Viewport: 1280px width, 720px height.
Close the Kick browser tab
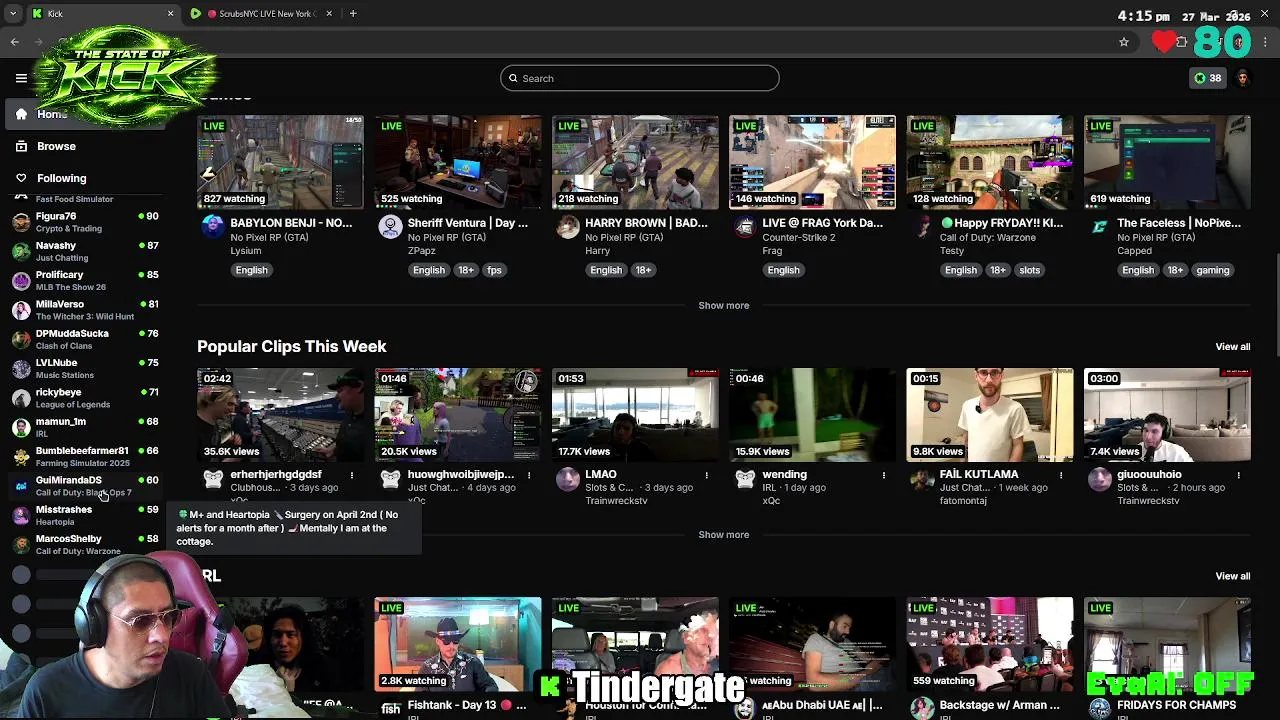pyautogui.click(x=170, y=14)
